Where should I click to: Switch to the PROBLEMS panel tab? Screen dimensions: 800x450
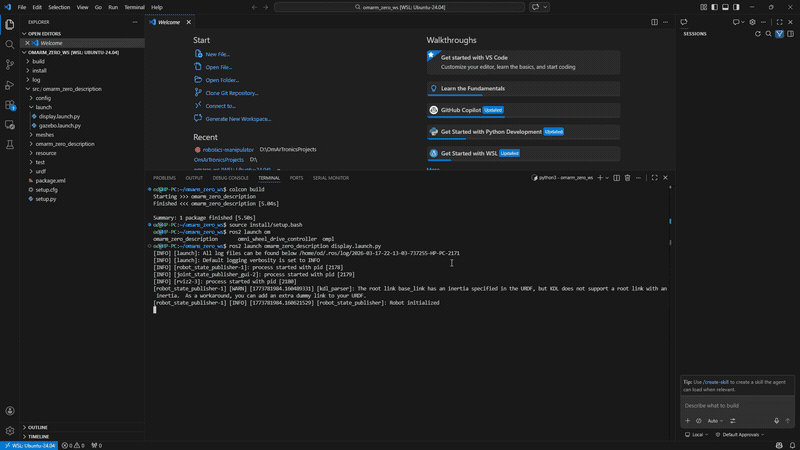click(164, 178)
